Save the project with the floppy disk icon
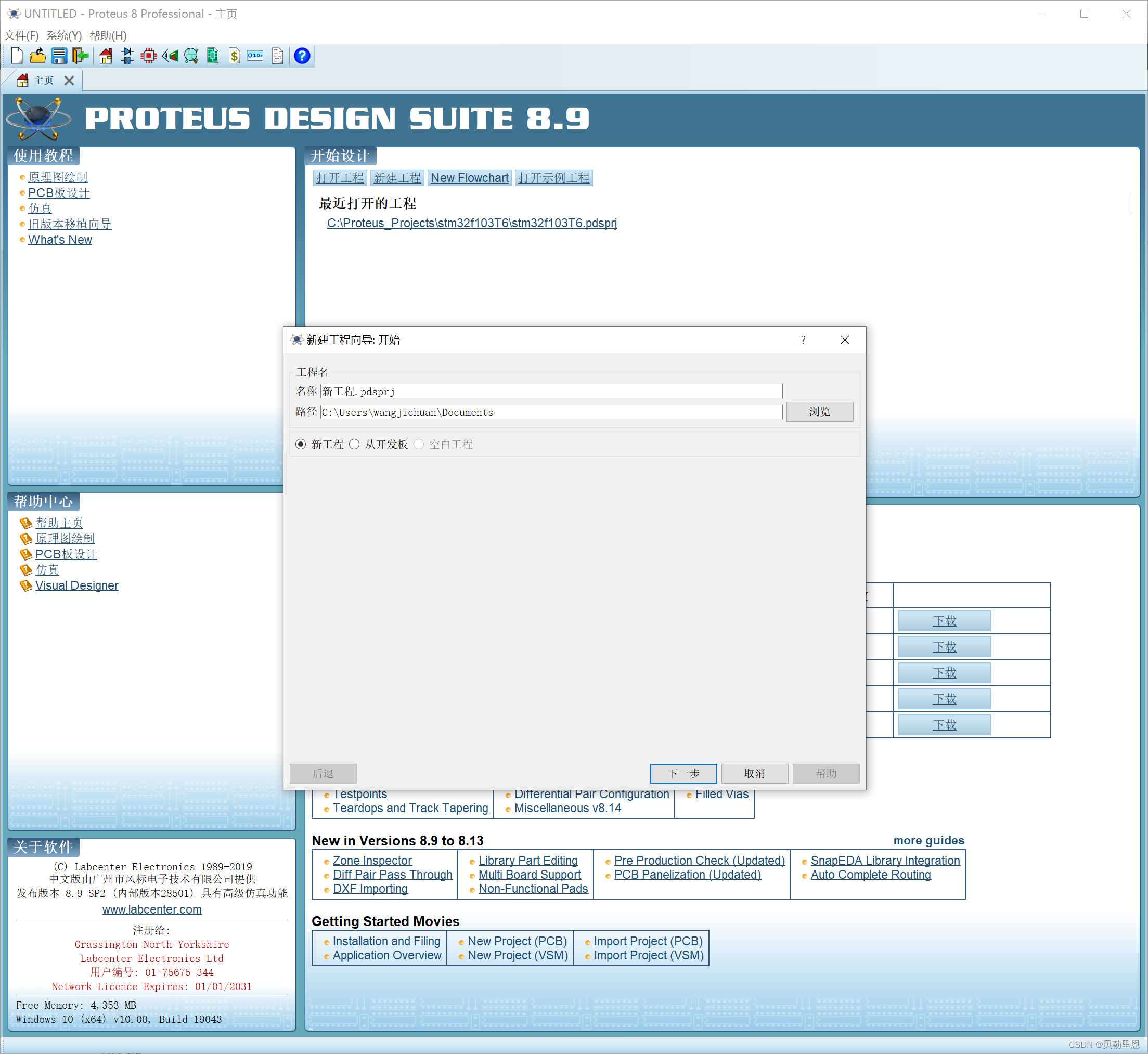This screenshot has height=1054, width=1148. pos(59,55)
